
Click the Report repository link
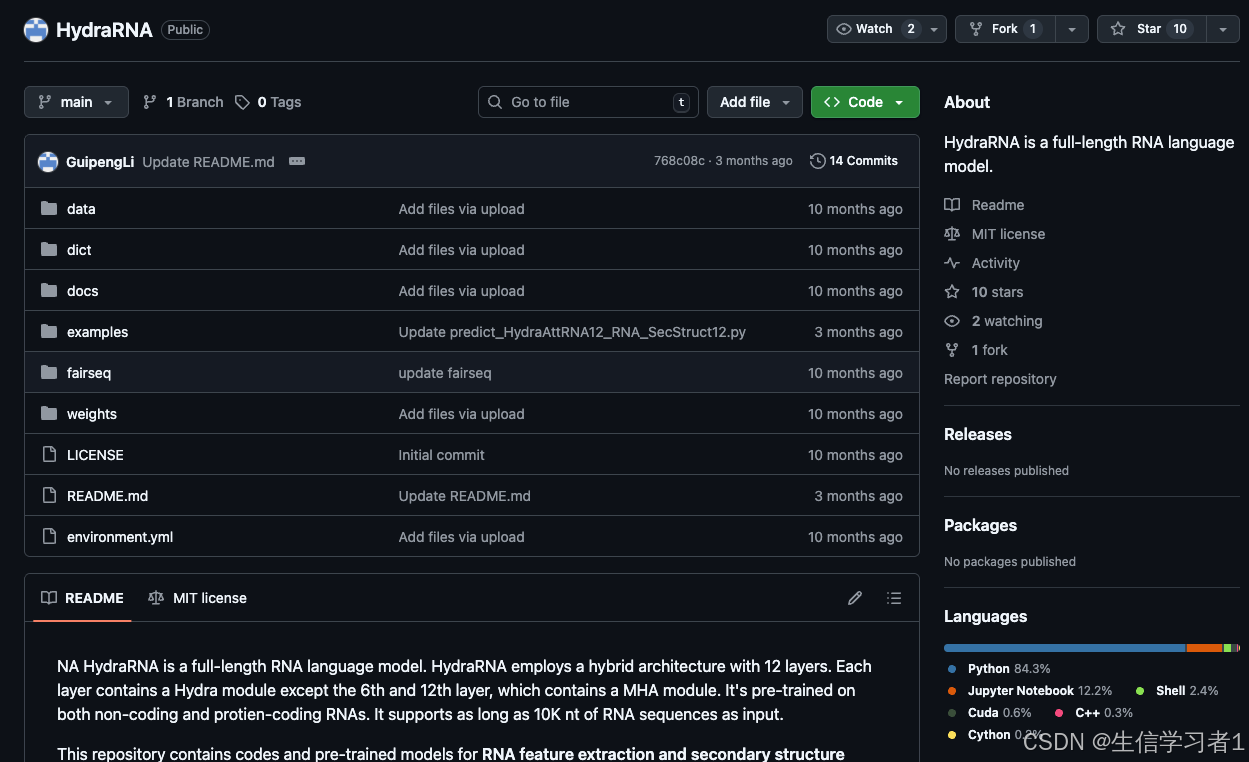1000,379
